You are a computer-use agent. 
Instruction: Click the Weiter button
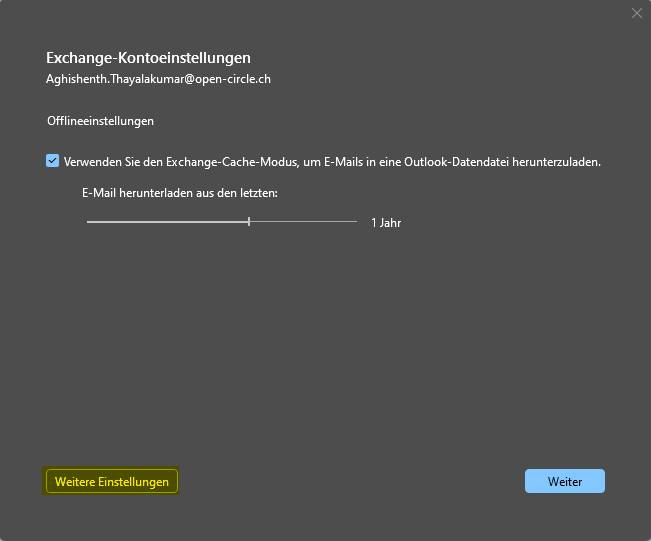[x=565, y=482]
